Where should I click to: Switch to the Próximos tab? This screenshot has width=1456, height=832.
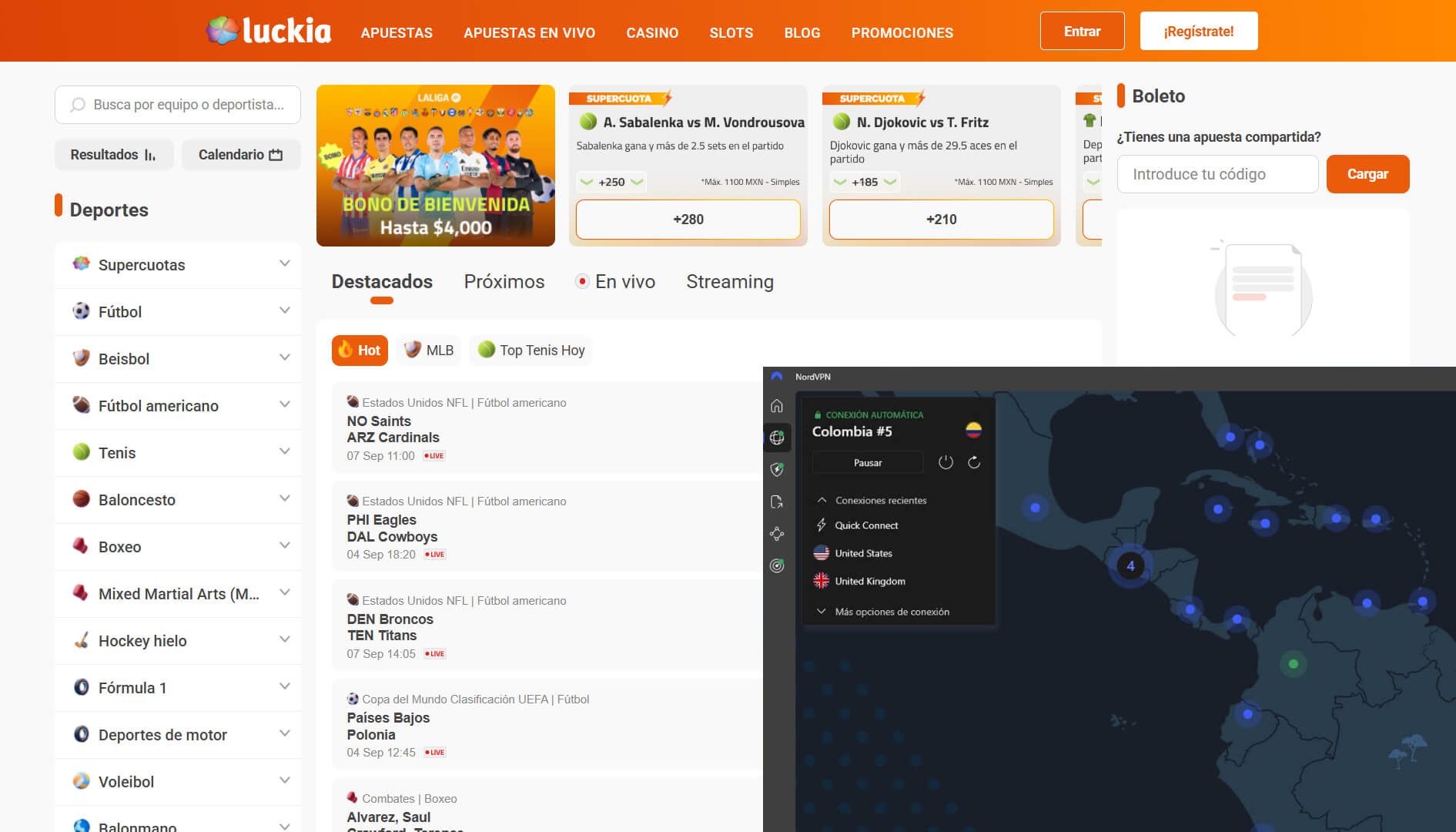coord(504,282)
